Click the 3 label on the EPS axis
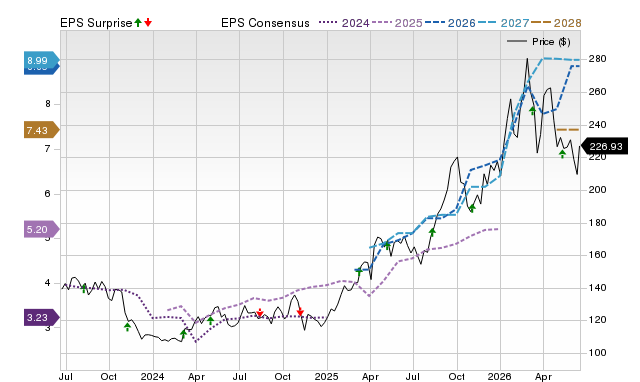Image resolution: width=640 pixels, height=382 pixels. 48,328
